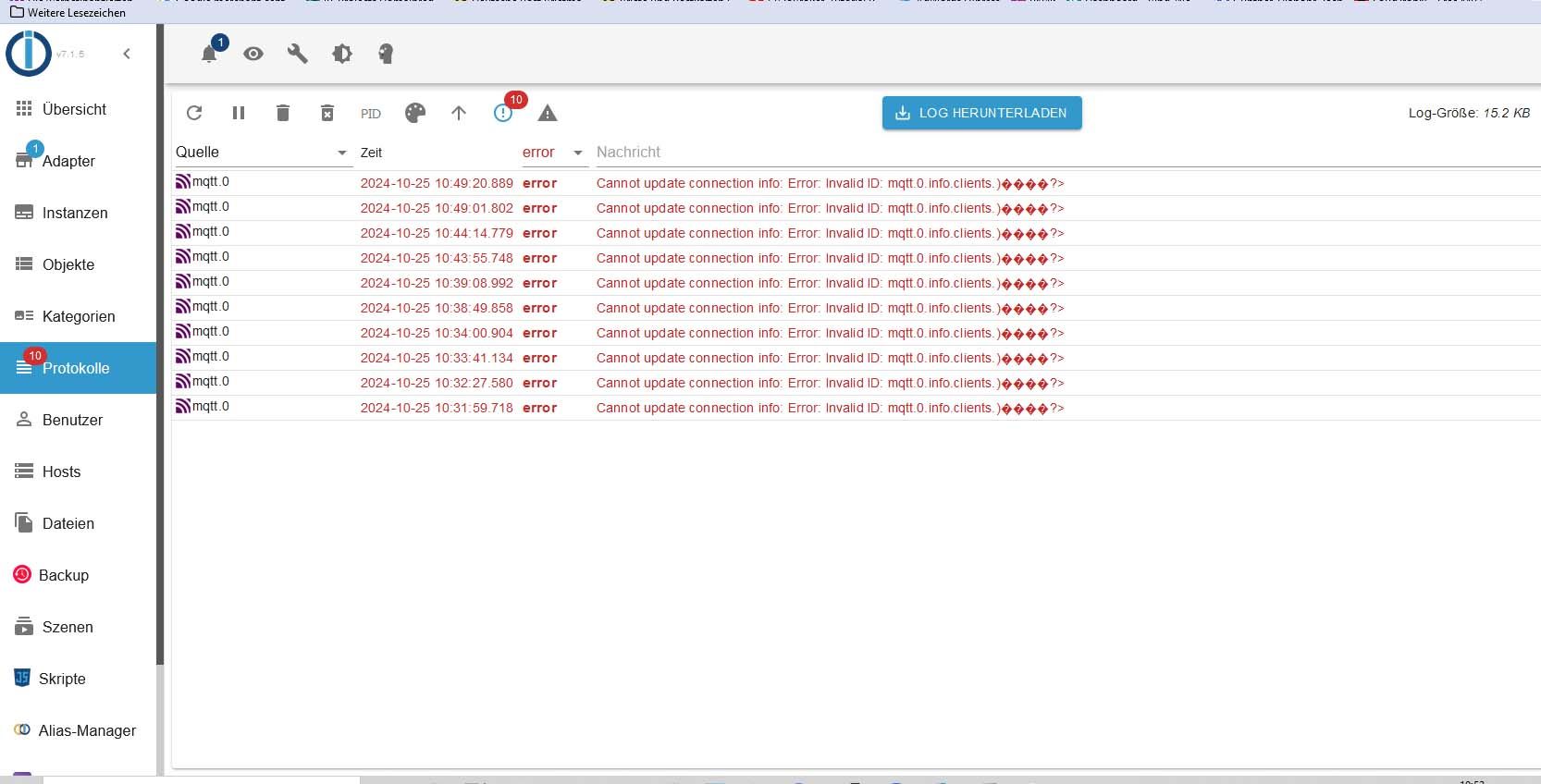Screen dimensions: 1541x784
Task: Navigate to Objekte
Action: point(79,264)
